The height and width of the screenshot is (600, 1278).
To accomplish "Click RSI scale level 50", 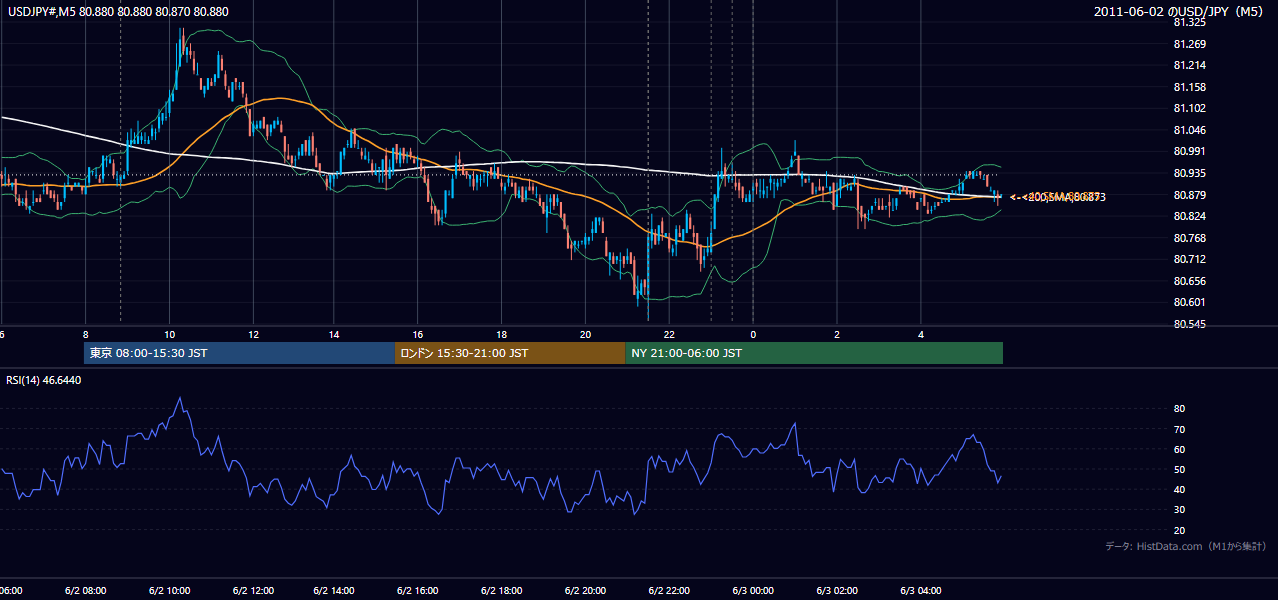I will (x=1179, y=469).
